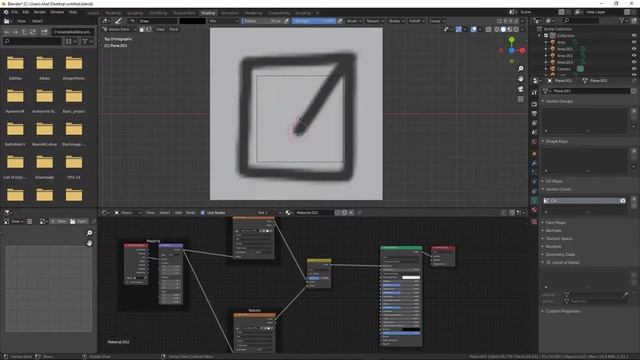This screenshot has width=640, height=360.
Task: Open the Tool properties tab icon
Action: pyautogui.click(x=534, y=93)
